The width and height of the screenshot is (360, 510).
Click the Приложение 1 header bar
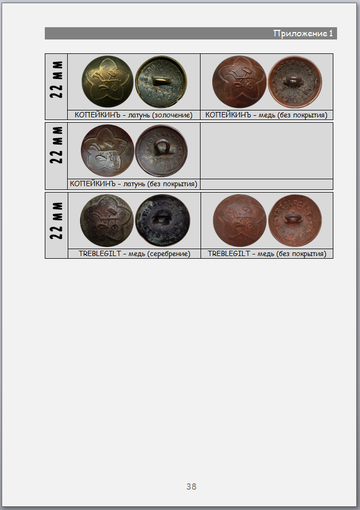tap(191, 33)
